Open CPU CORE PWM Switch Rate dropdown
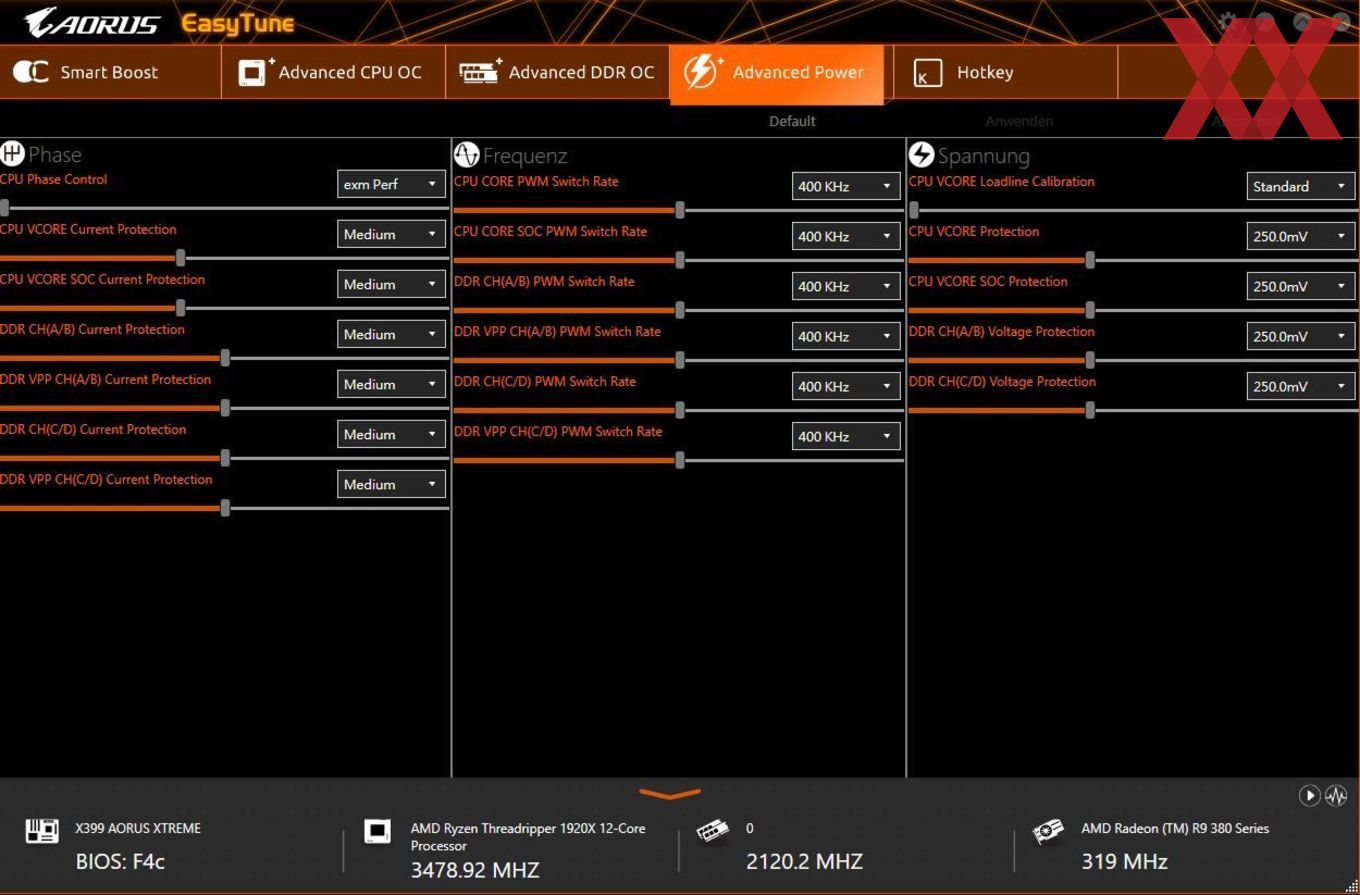This screenshot has width=1360, height=895. pos(846,186)
